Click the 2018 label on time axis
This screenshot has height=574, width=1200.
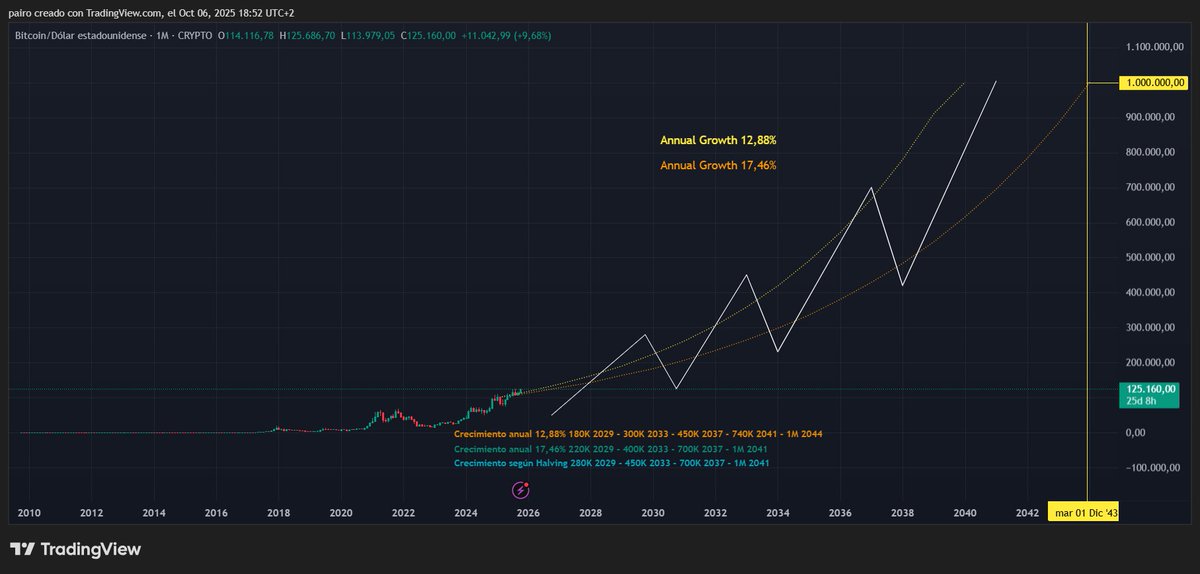(278, 513)
